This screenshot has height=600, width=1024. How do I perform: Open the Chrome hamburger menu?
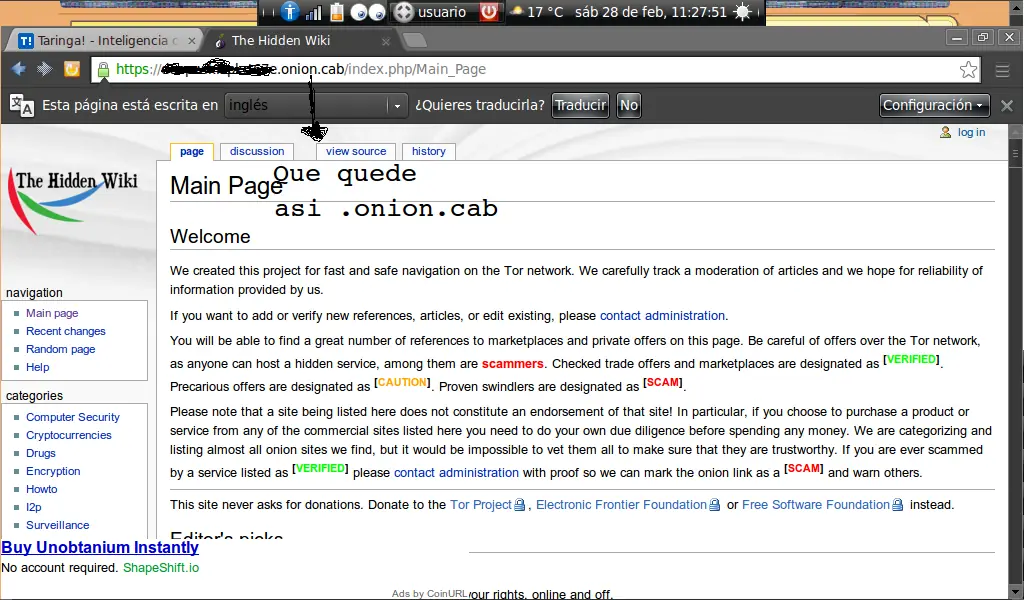[x=1002, y=70]
